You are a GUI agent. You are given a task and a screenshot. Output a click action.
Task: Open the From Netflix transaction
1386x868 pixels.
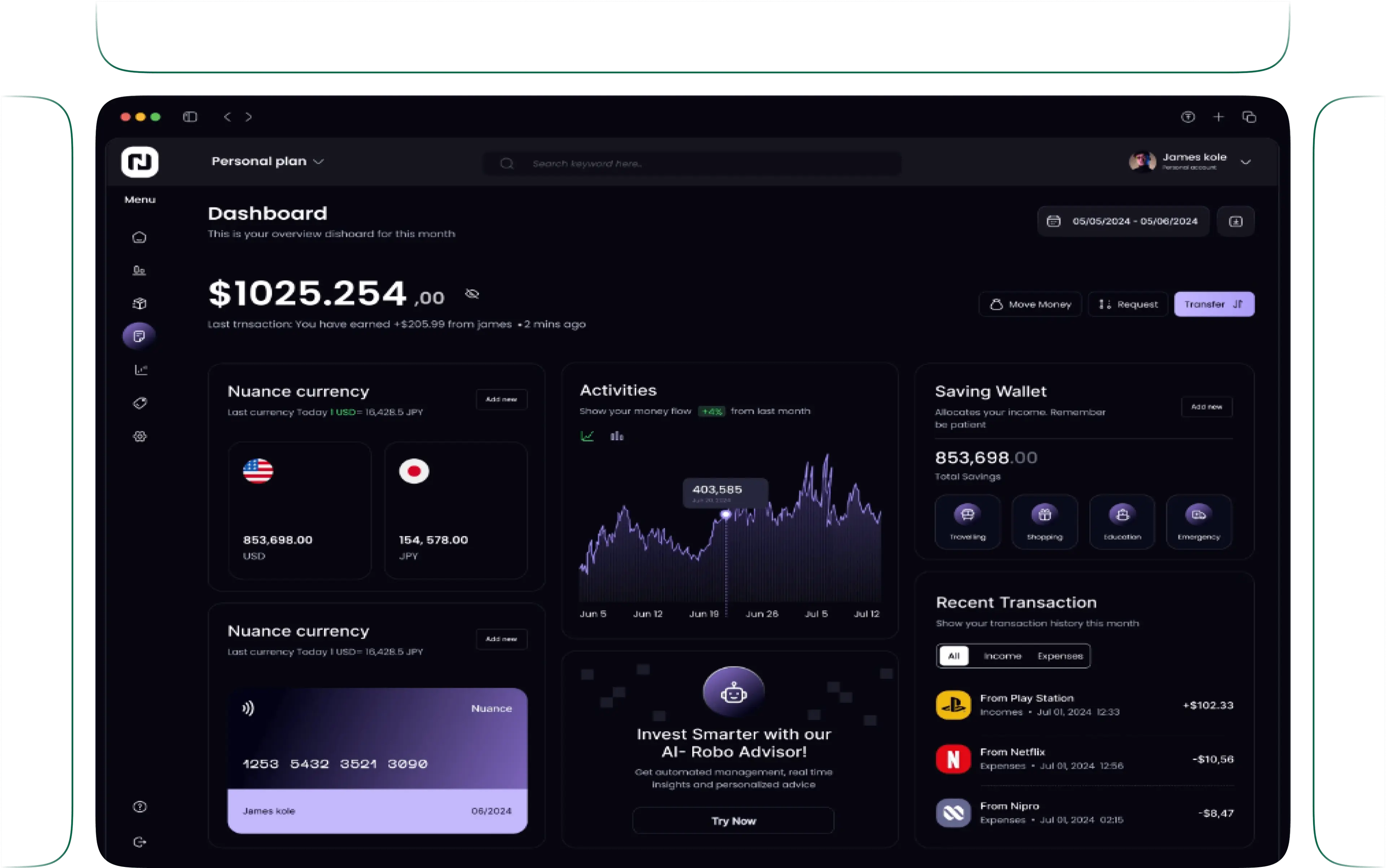[x=1084, y=759]
